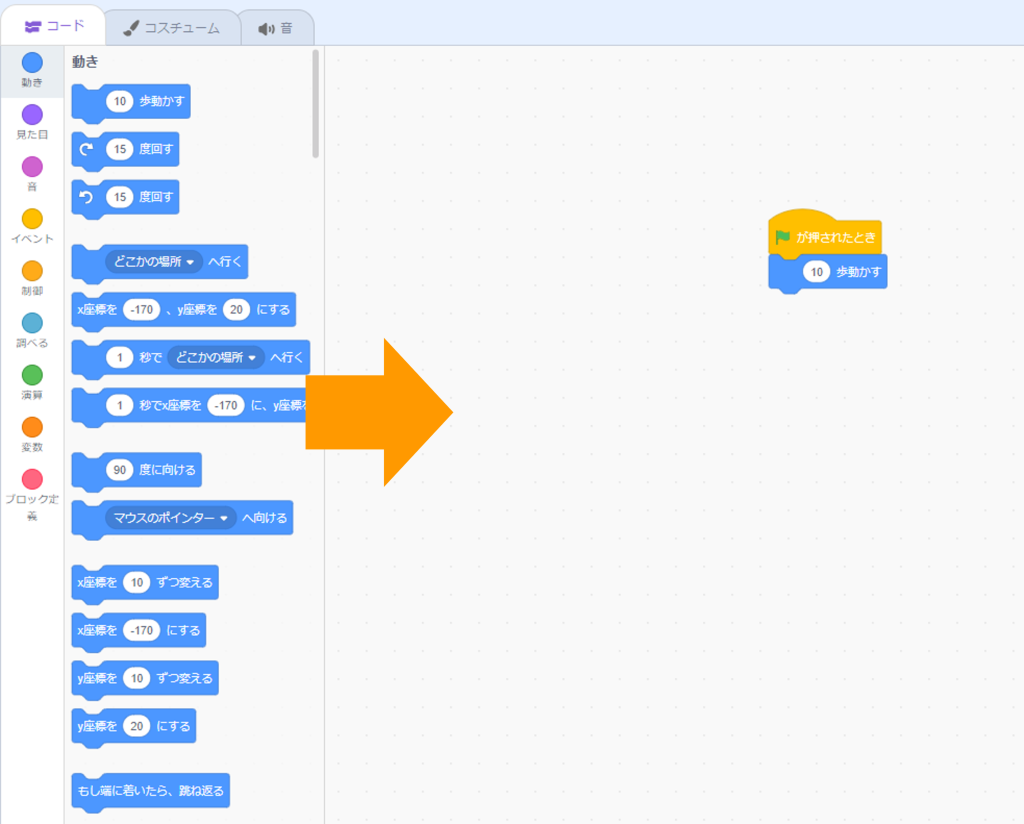
Task: Open the 音 (Sound) block category
Action: tap(32, 167)
